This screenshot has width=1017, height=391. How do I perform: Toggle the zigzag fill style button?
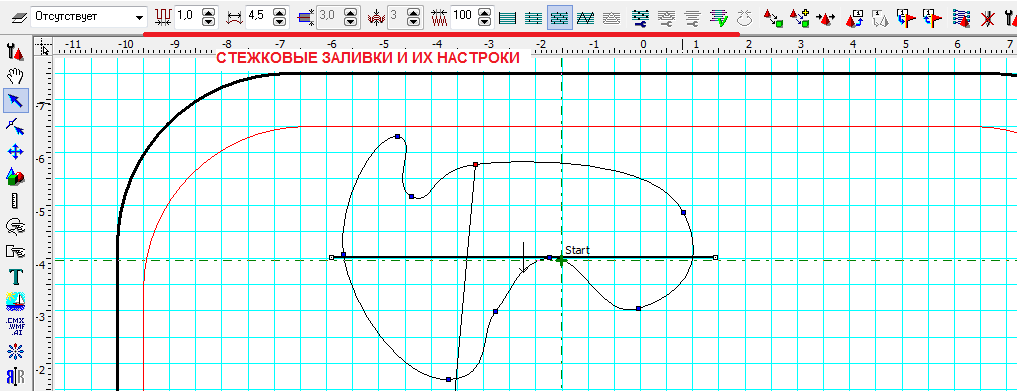[x=585, y=18]
